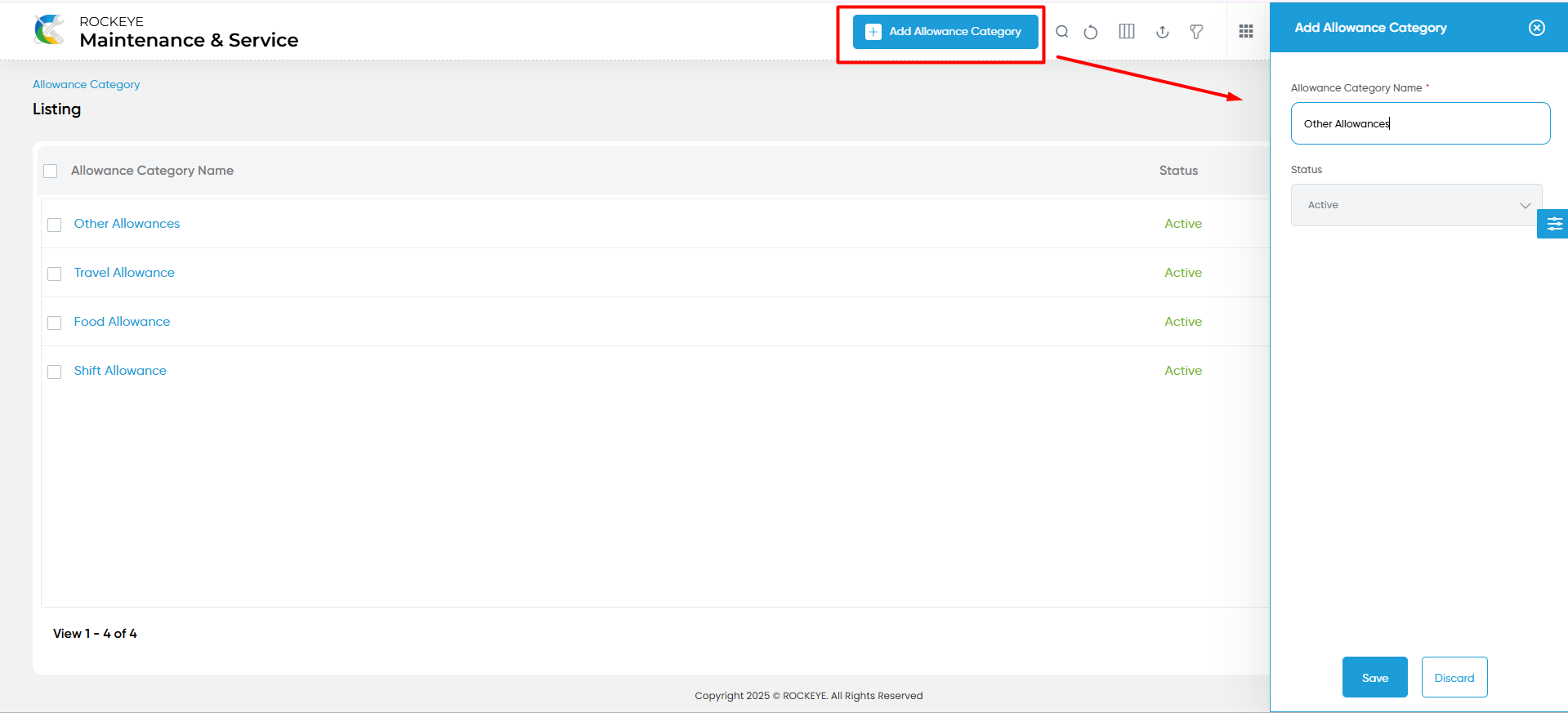Click Active status of Other Allowances row
Image resolution: width=1568 pixels, height=713 pixels.
1183,224
